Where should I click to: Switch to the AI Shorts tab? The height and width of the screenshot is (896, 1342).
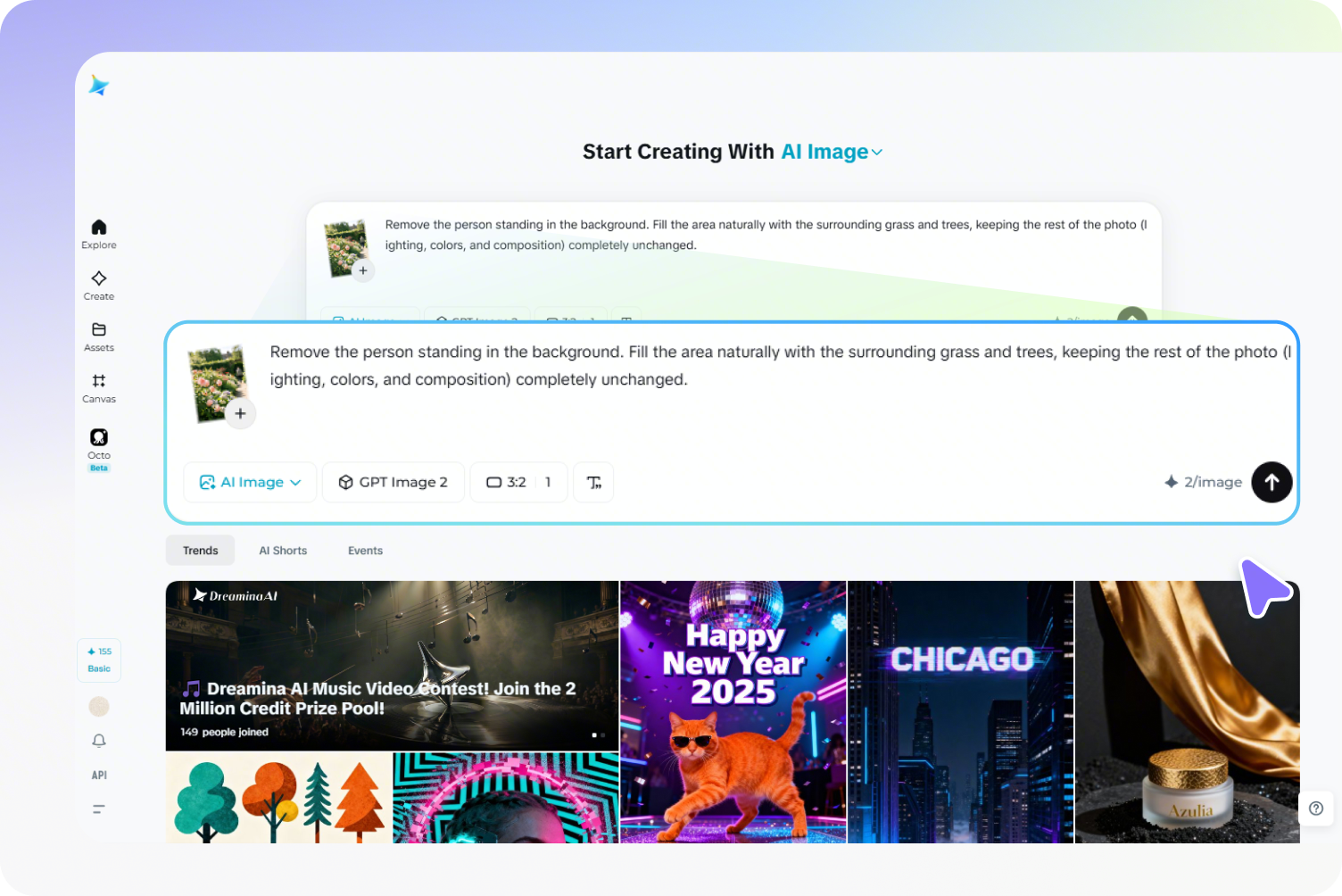283,551
